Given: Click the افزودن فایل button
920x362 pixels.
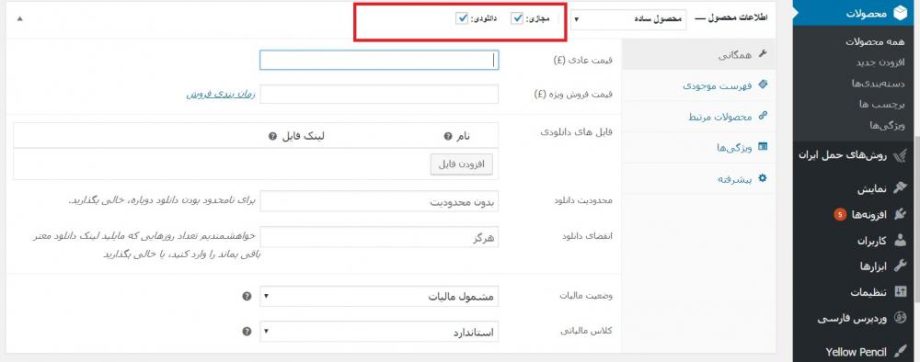Looking at the screenshot, I should coord(461,164).
